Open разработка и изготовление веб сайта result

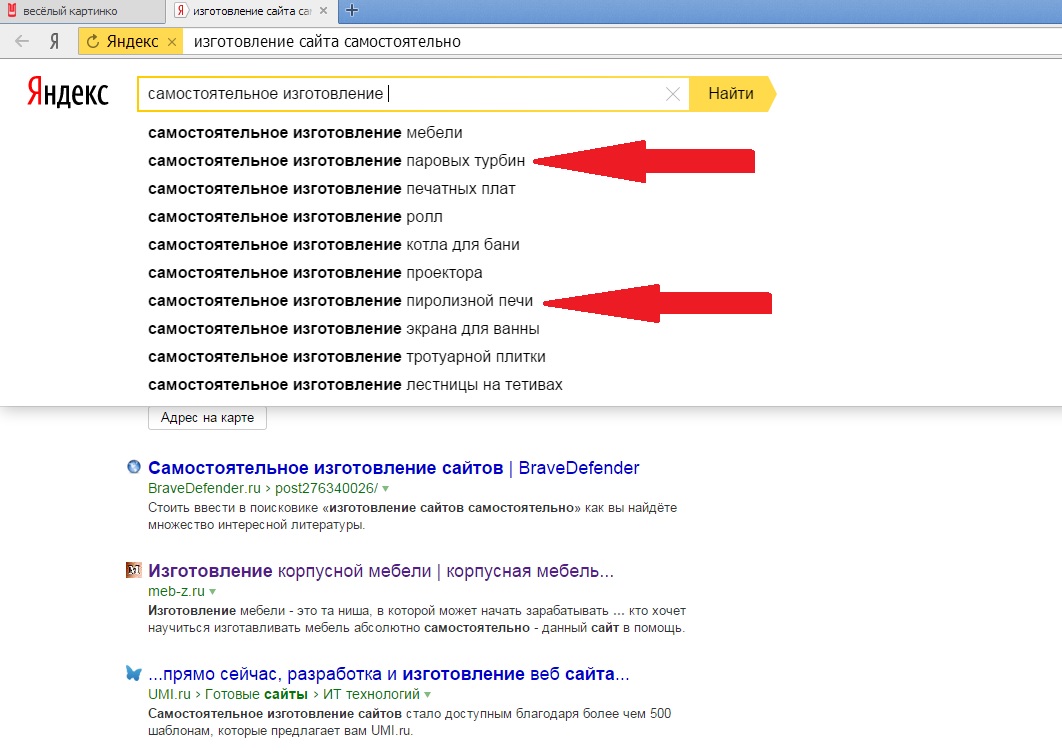[x=389, y=674]
